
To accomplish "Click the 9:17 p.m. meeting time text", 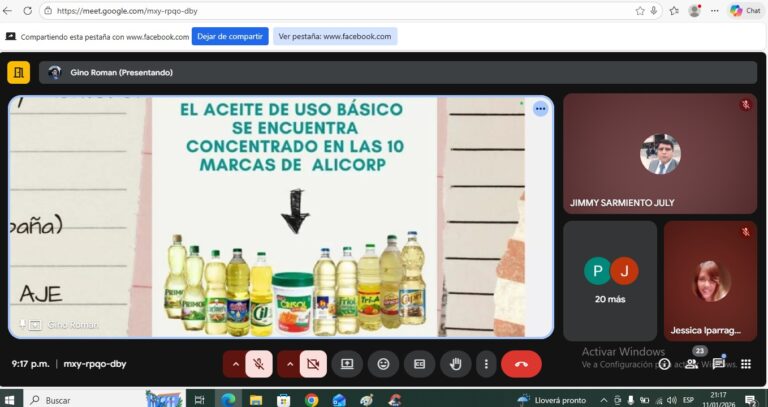I will pyautogui.click(x=30, y=364).
